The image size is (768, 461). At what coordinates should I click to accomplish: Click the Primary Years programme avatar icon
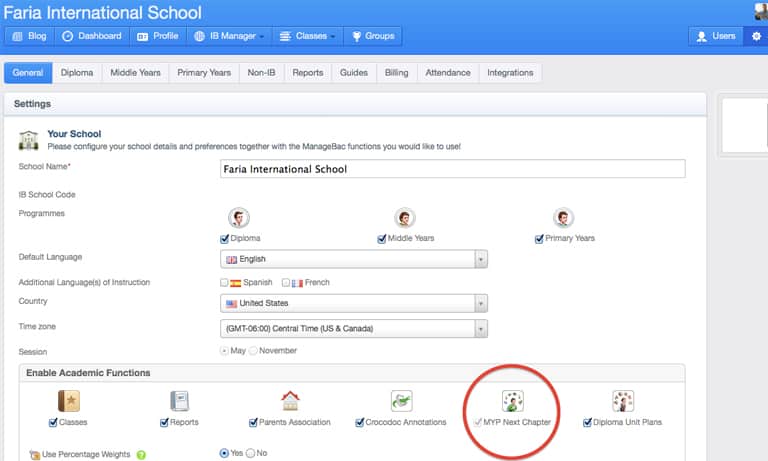563,218
